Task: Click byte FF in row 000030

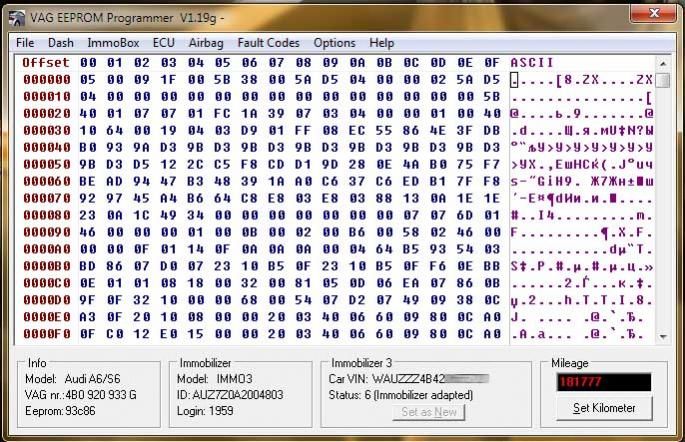Action: tap(303, 131)
